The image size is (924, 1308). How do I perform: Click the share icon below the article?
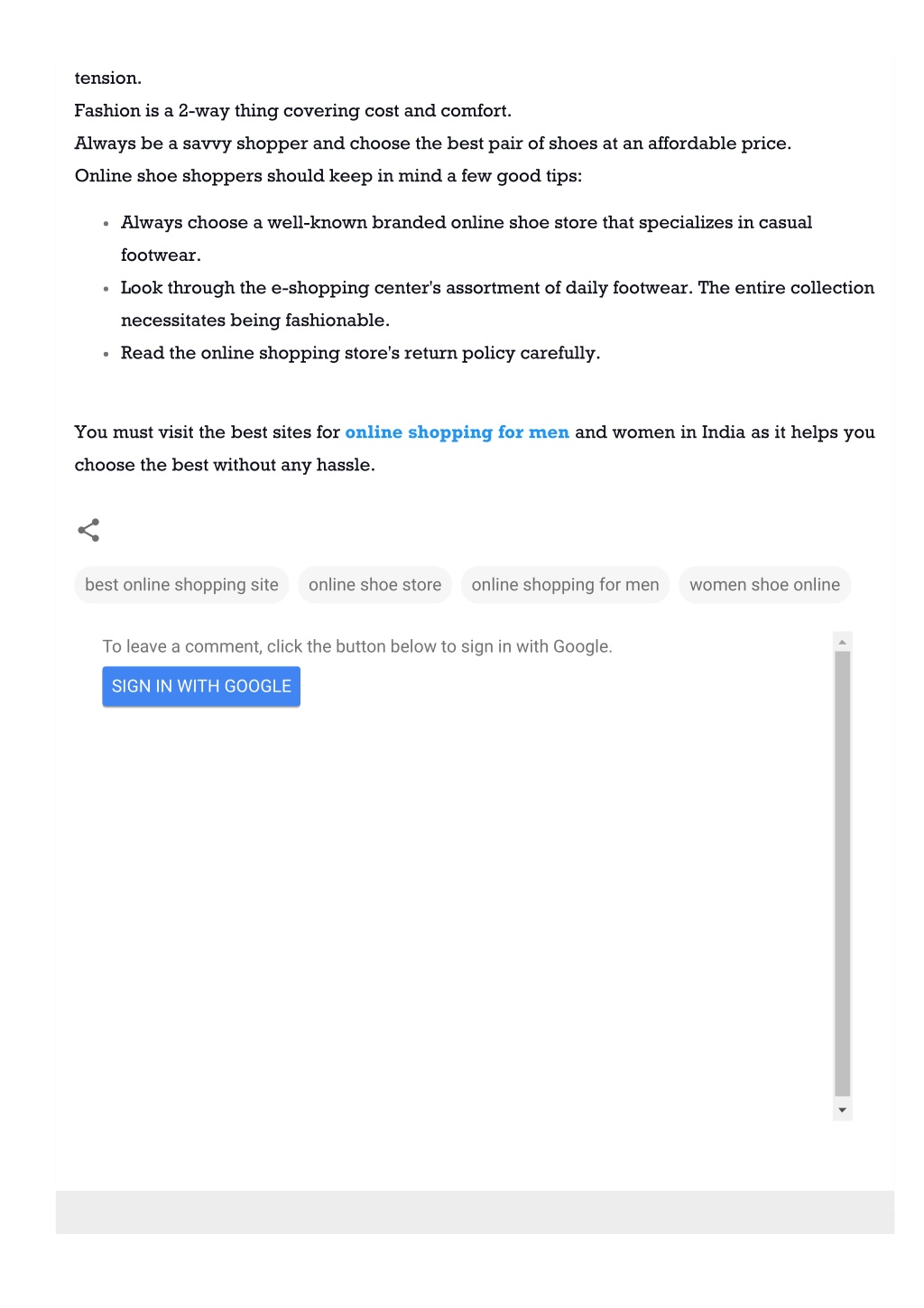click(88, 530)
